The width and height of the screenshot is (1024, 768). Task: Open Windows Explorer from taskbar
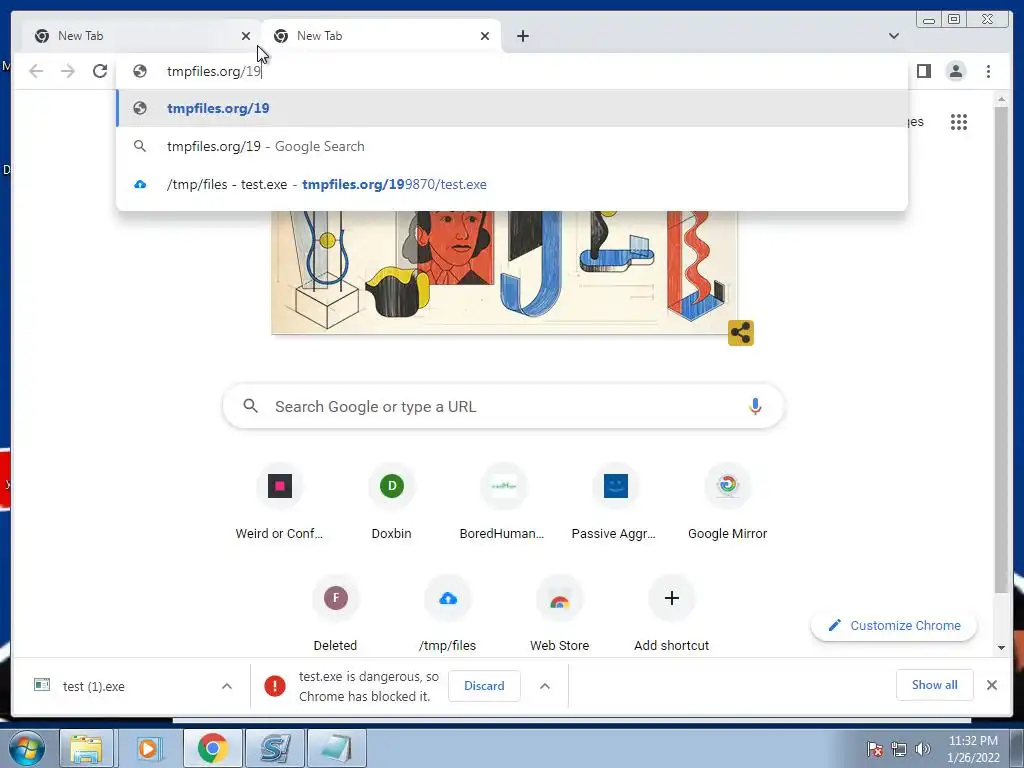86,748
